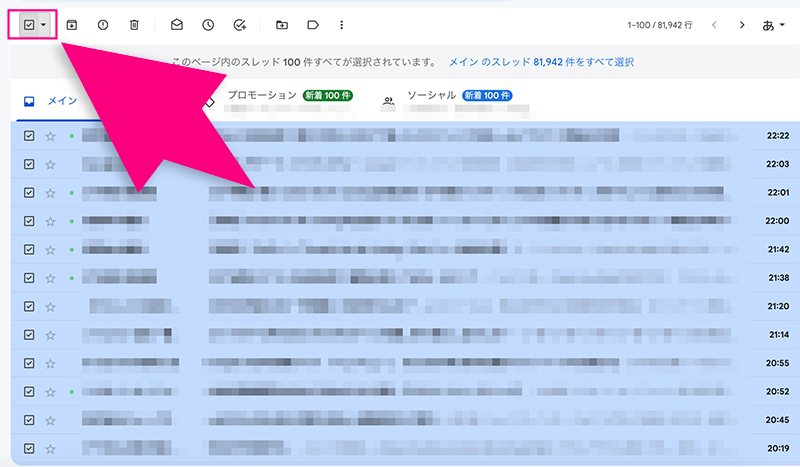Uncheck the email received at 22:03
Screen dimensions: 800x467
point(29,164)
